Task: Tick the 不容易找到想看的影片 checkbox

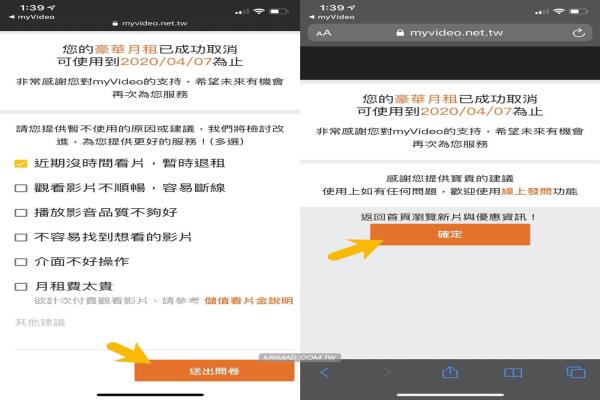Action: (21, 237)
